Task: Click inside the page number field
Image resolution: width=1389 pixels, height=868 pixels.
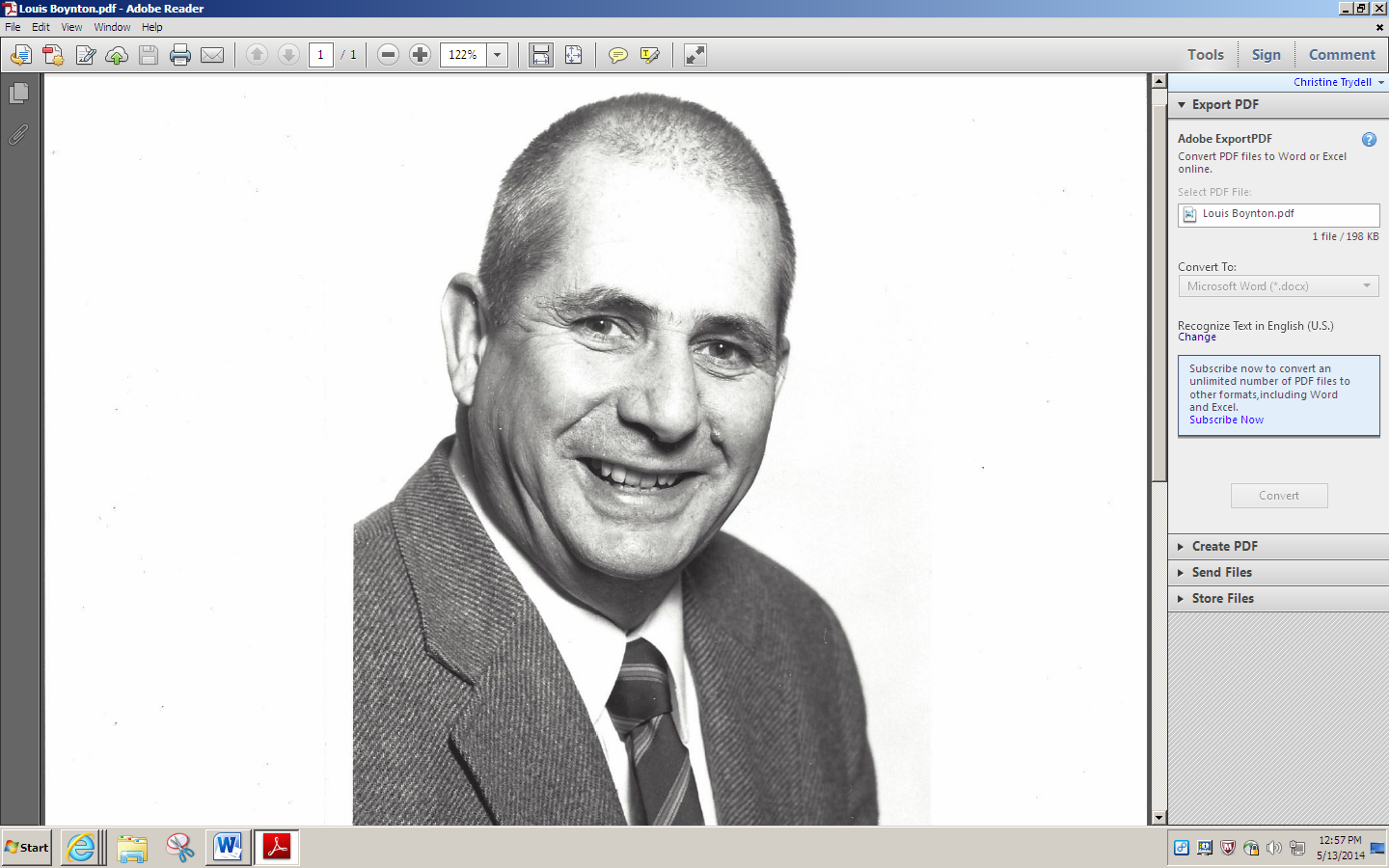Action: (320, 55)
